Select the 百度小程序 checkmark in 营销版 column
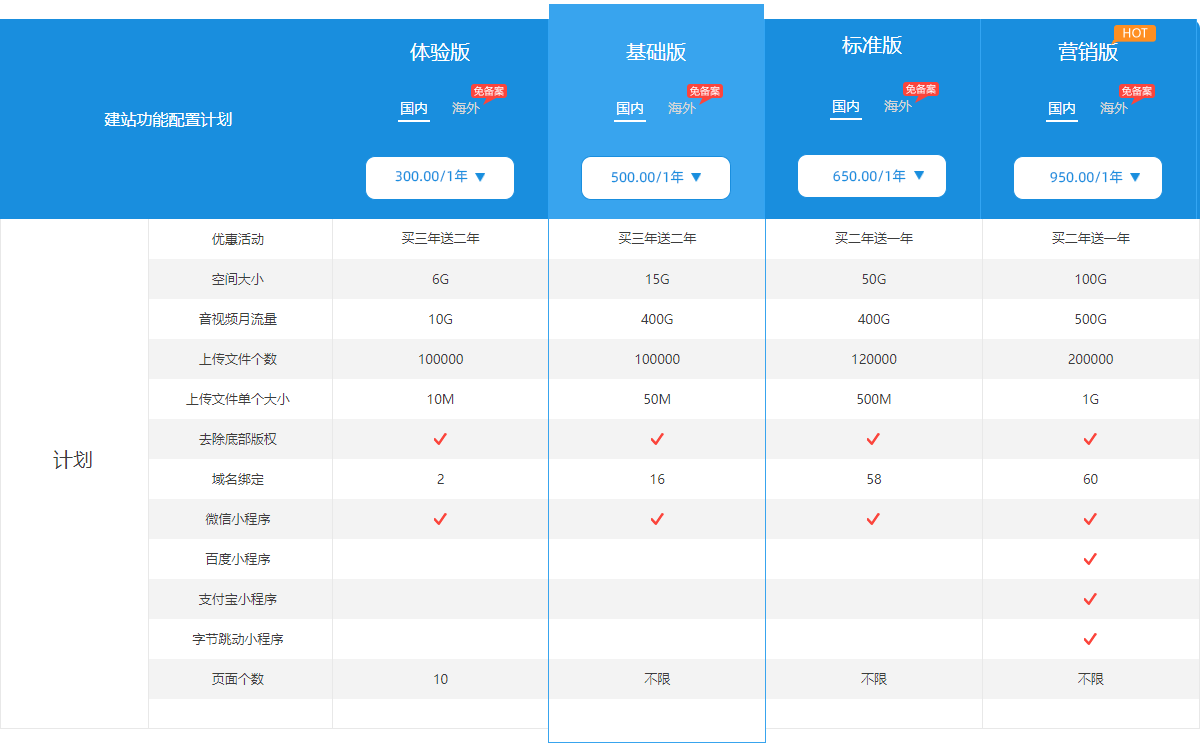The height and width of the screenshot is (746, 1200). [1089, 559]
